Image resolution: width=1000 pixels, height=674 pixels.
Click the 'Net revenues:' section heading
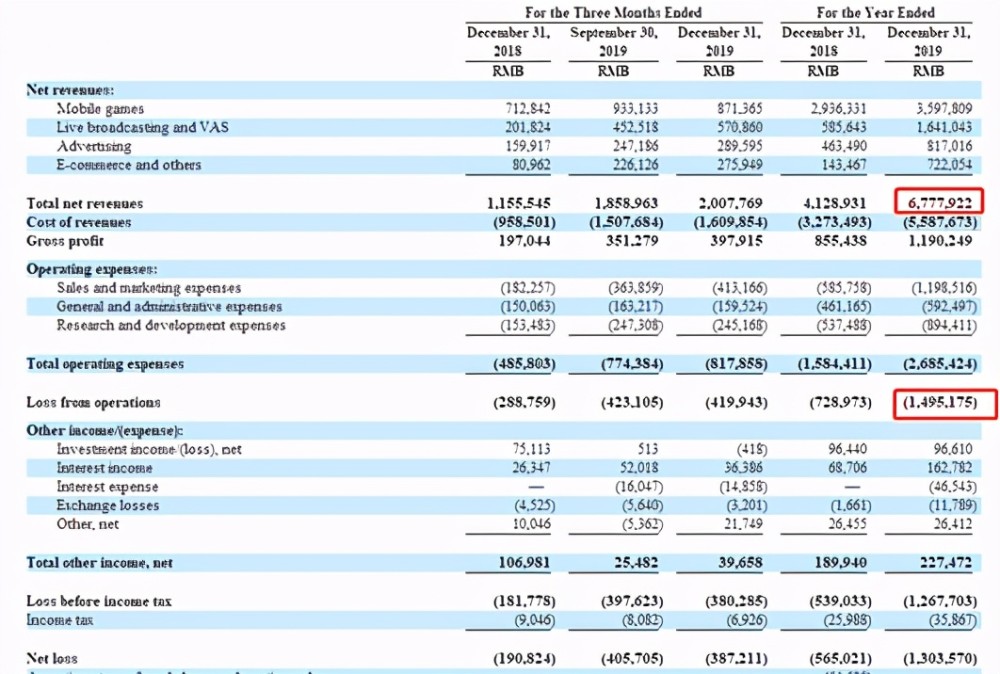70,90
